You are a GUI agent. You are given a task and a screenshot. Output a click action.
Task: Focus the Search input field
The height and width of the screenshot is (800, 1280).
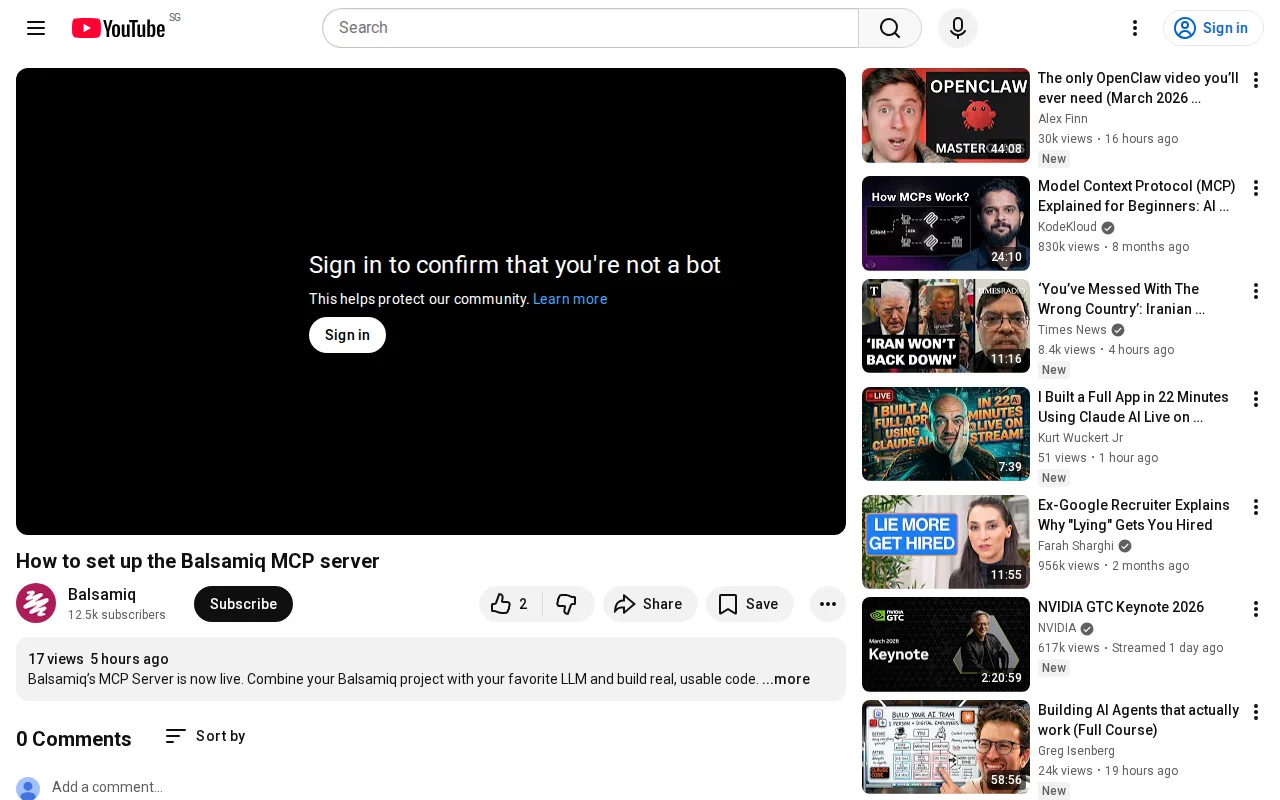click(590, 28)
